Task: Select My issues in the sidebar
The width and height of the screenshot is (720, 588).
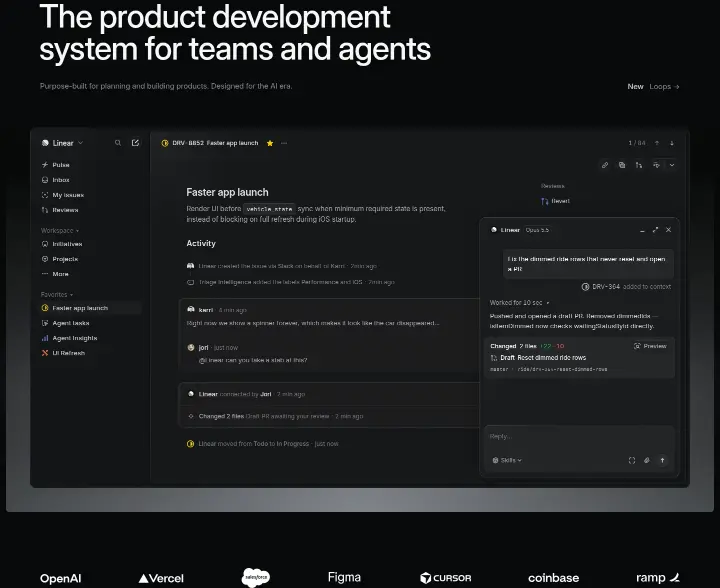Action: pyautogui.click(x=63, y=195)
